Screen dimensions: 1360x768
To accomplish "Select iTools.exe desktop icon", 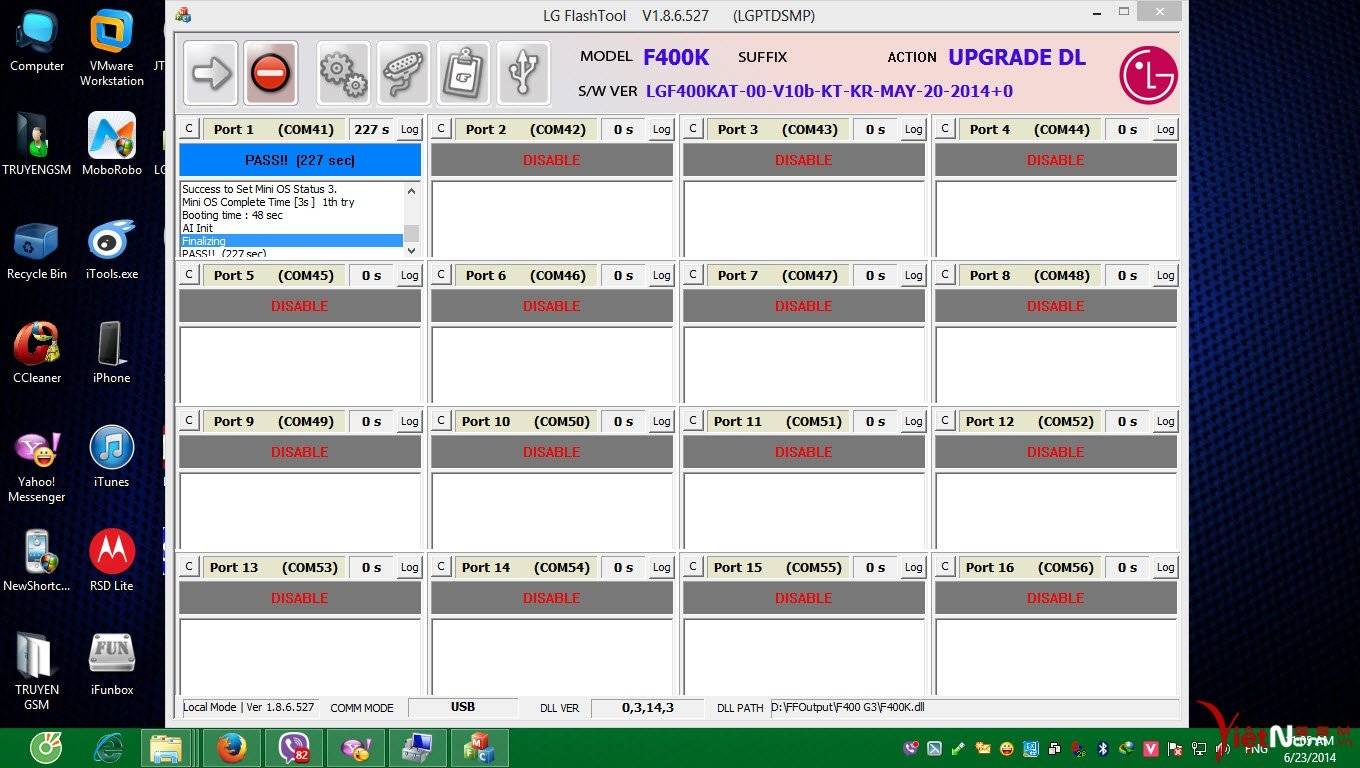I will (112, 250).
